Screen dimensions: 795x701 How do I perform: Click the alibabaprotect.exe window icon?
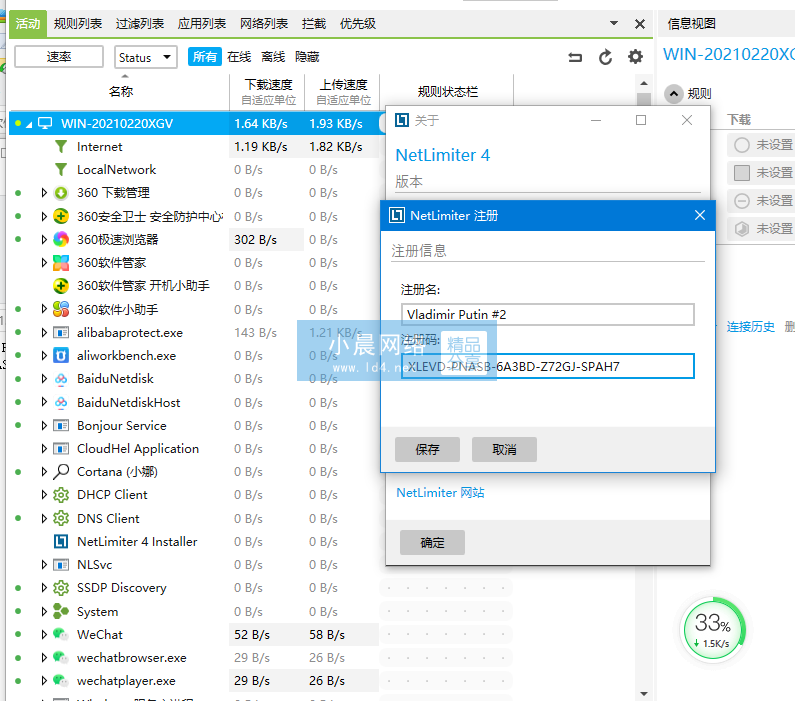point(61,333)
